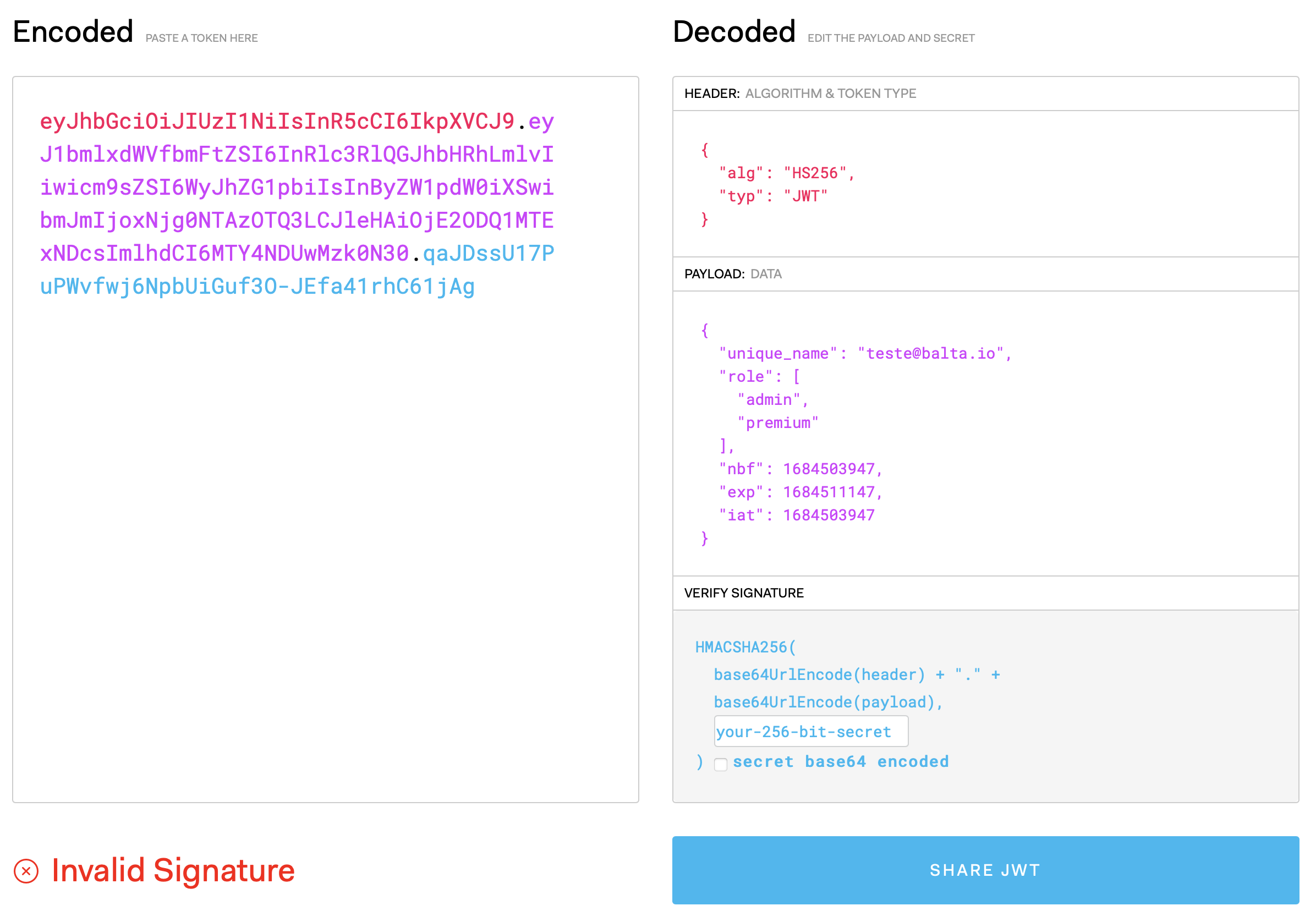Image resolution: width=1316 pixels, height=922 pixels.
Task: Click into the encoded token textarea
Action: pyautogui.click(x=325, y=515)
